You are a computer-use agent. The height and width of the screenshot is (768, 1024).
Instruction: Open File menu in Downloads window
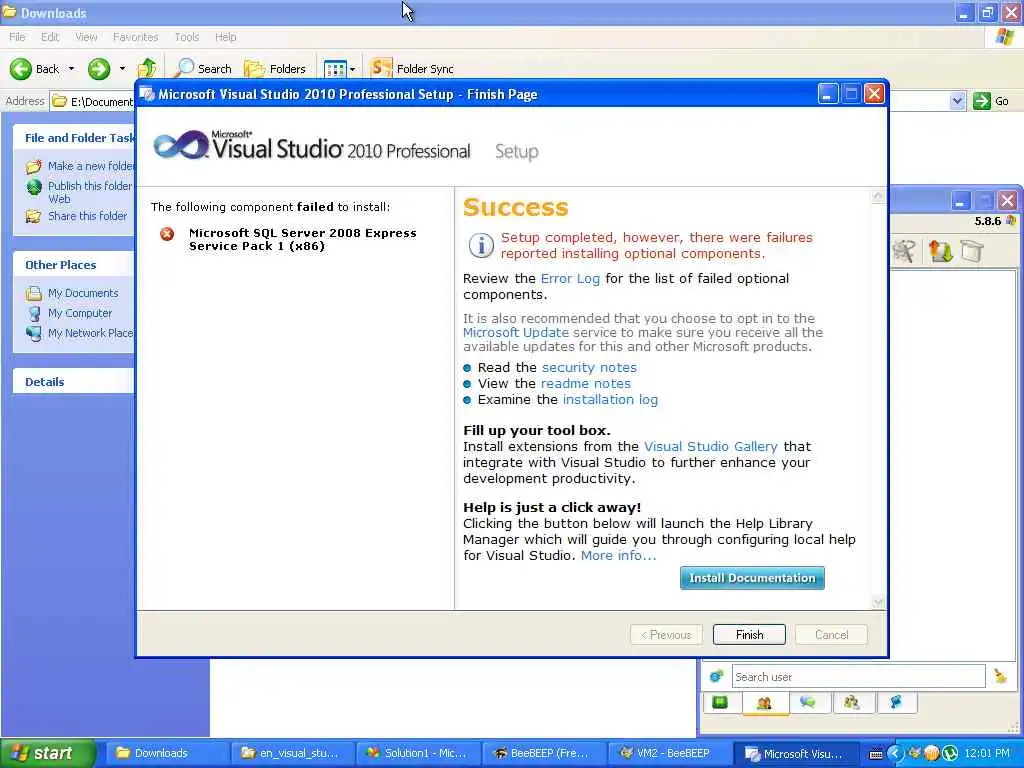click(x=17, y=37)
